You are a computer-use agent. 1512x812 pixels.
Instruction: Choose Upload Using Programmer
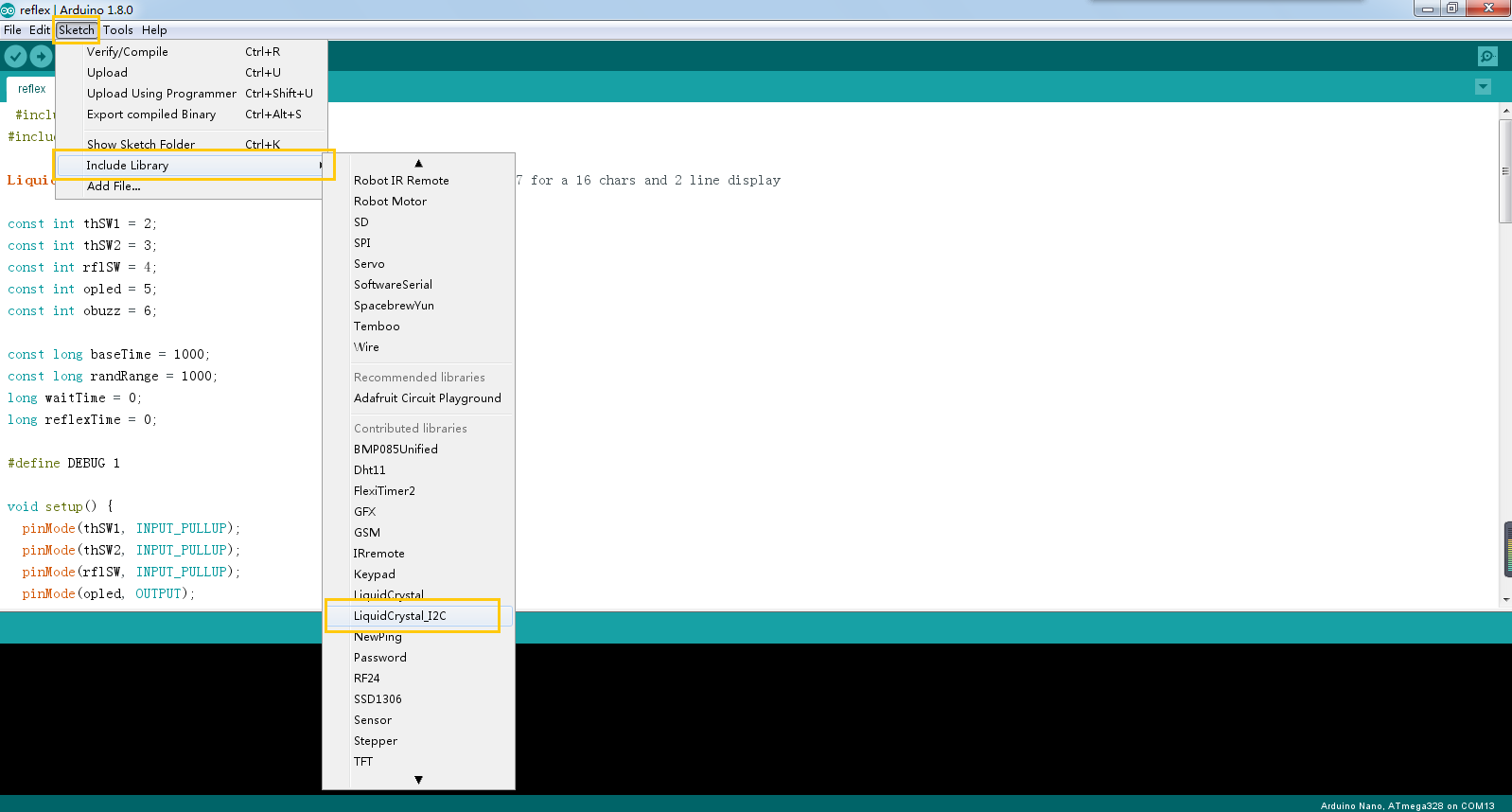click(x=192, y=94)
